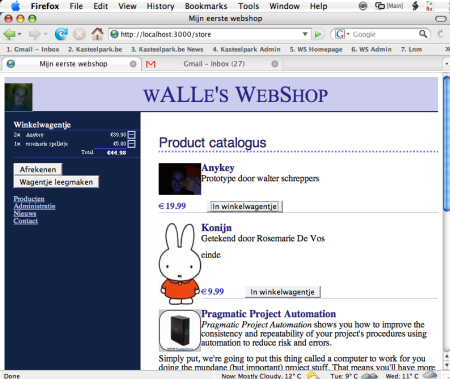Open the Bookmarks menu
Screen dimensions: 450x379
[206, 6]
